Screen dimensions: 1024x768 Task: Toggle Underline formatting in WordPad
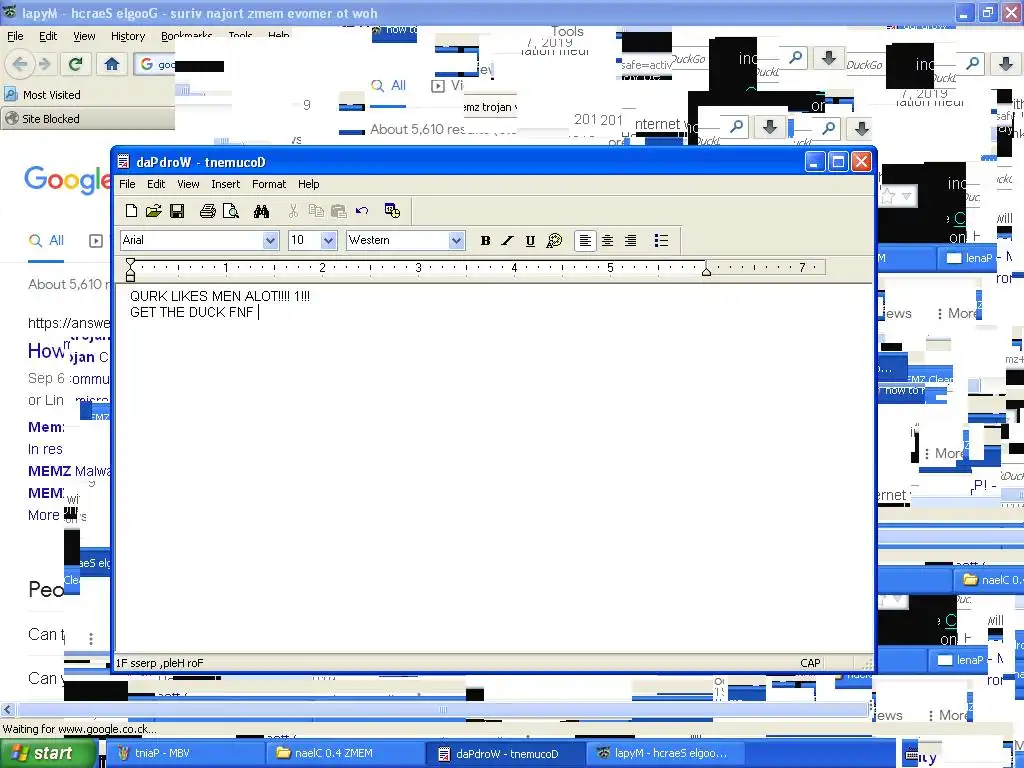pyautogui.click(x=530, y=240)
